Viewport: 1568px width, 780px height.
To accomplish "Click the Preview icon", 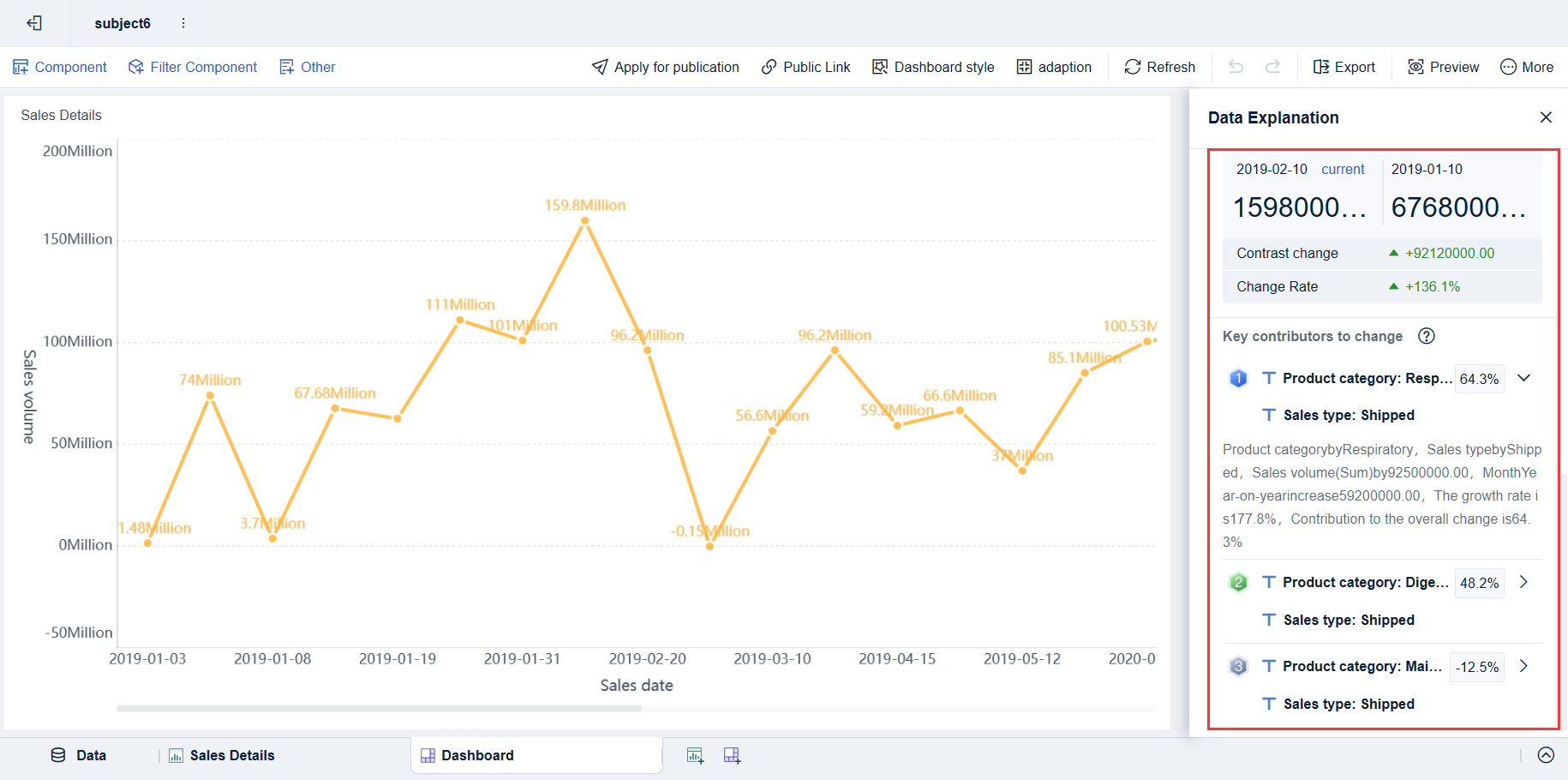I will pyautogui.click(x=1415, y=67).
